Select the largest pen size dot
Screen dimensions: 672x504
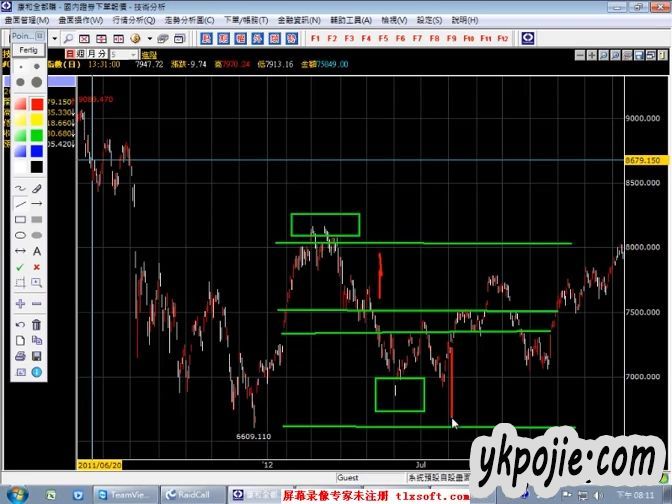[x=37, y=82]
